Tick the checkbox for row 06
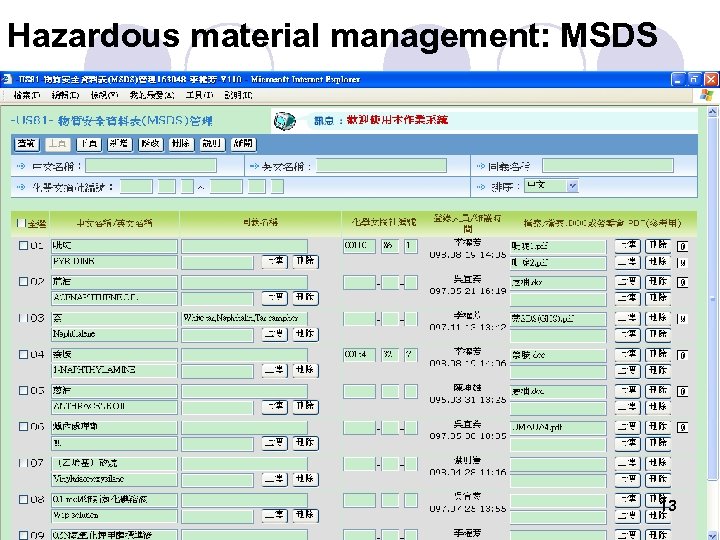 coord(23,427)
